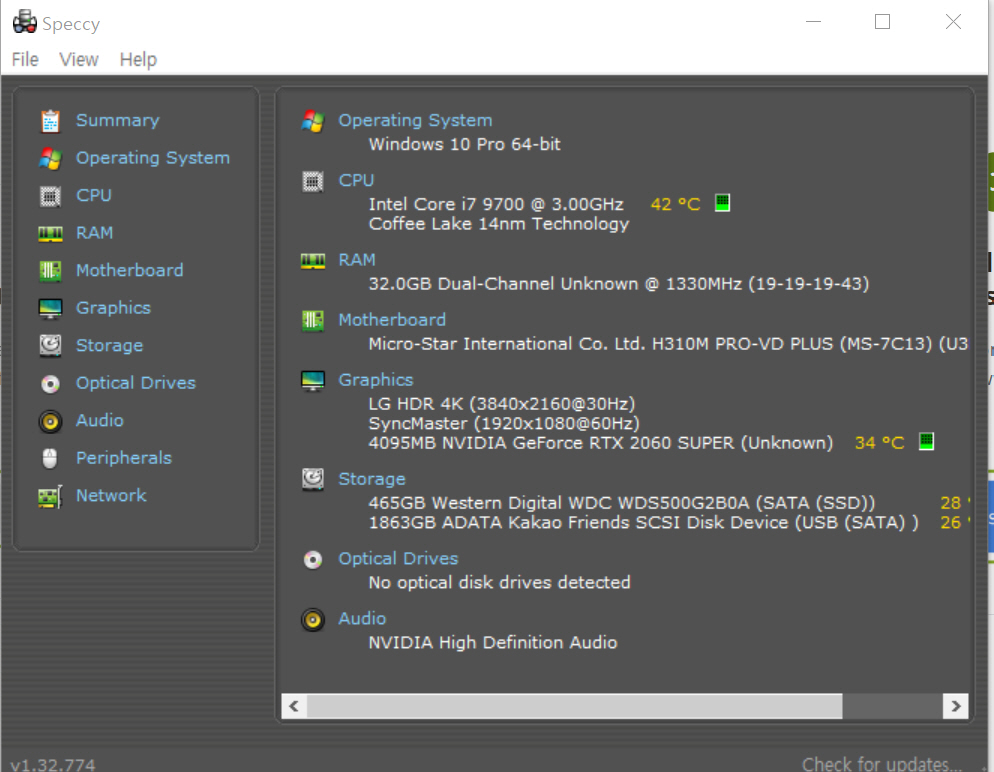Click the Coffee Lake 14nm Technology line
The image size is (994, 772).
(x=499, y=224)
